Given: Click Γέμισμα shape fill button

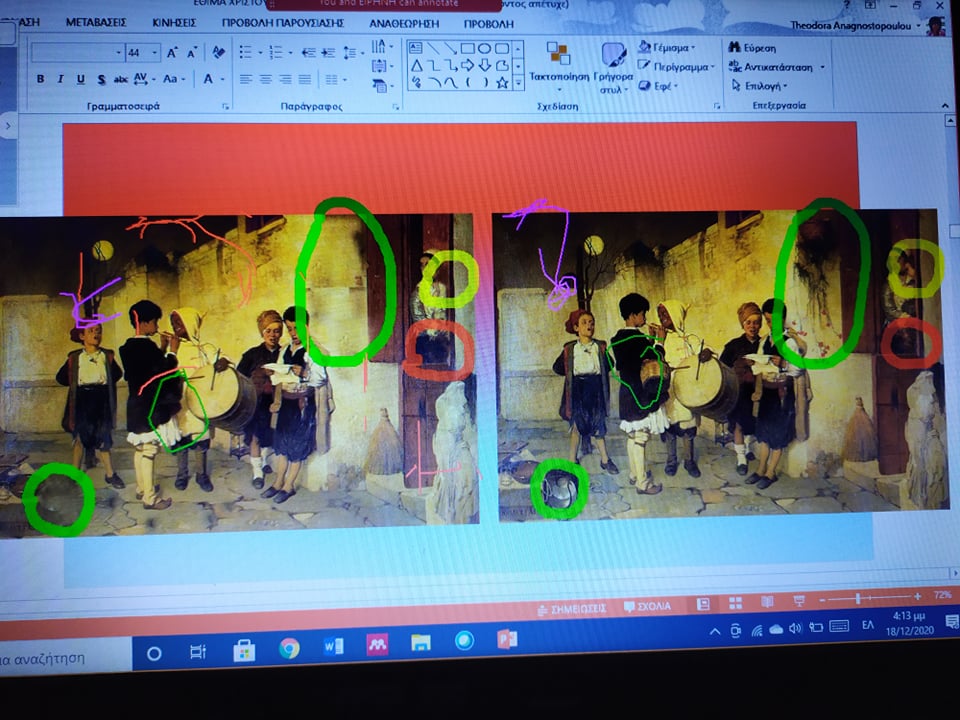Looking at the screenshot, I should 667,47.
